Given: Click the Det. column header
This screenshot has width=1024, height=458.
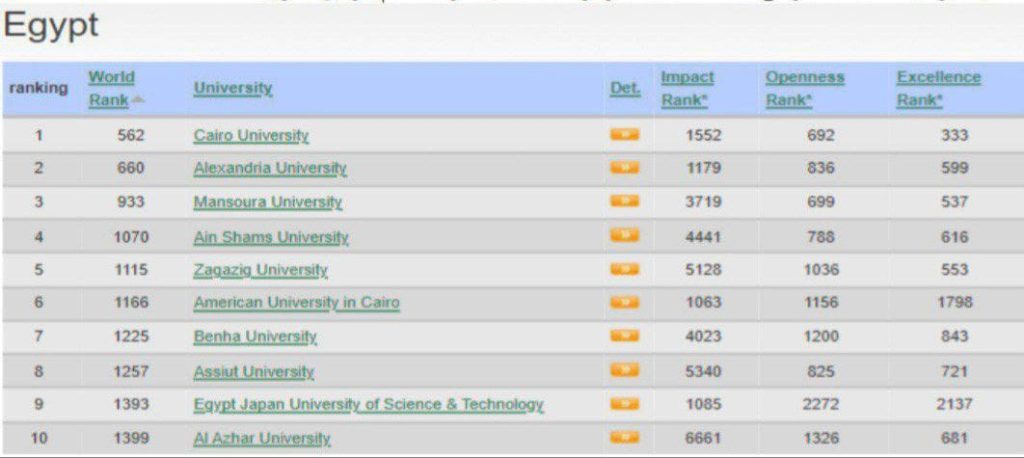Looking at the screenshot, I should click(625, 89).
